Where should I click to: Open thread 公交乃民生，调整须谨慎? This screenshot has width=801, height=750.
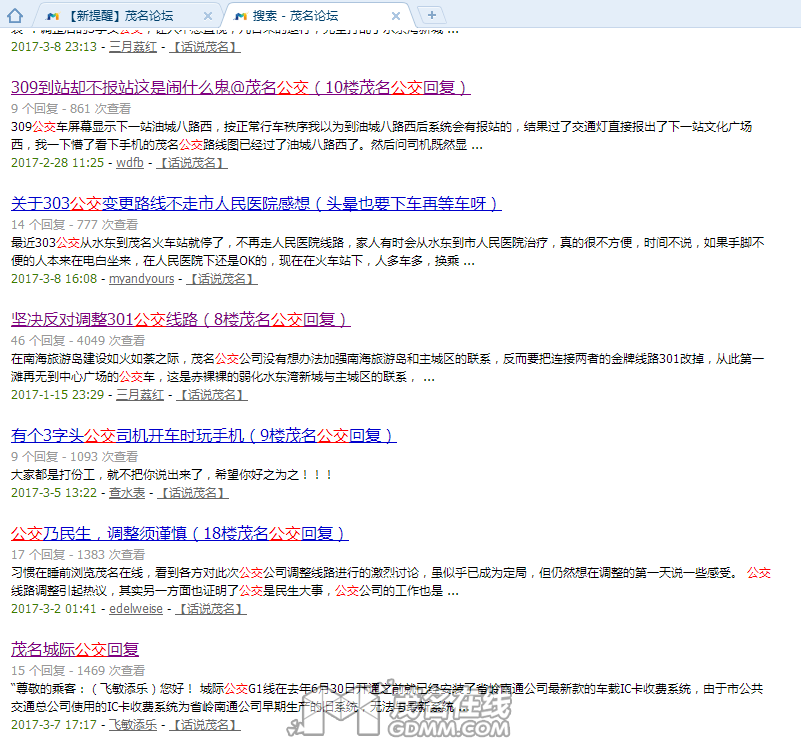pyautogui.click(x=180, y=533)
